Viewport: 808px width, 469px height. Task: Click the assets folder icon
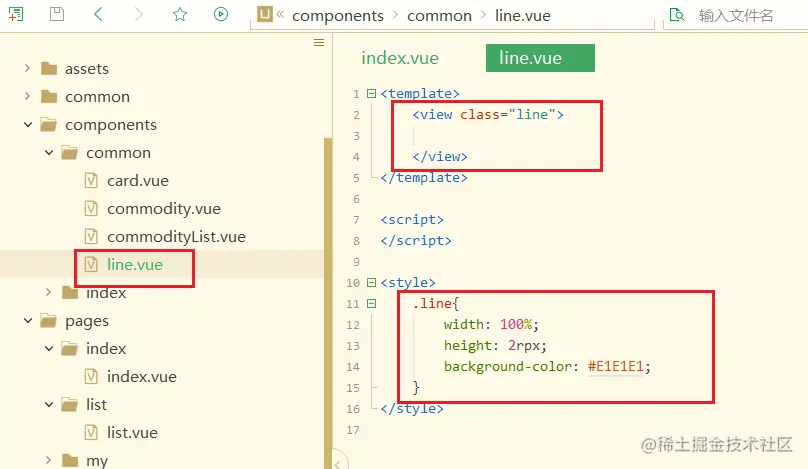49,68
